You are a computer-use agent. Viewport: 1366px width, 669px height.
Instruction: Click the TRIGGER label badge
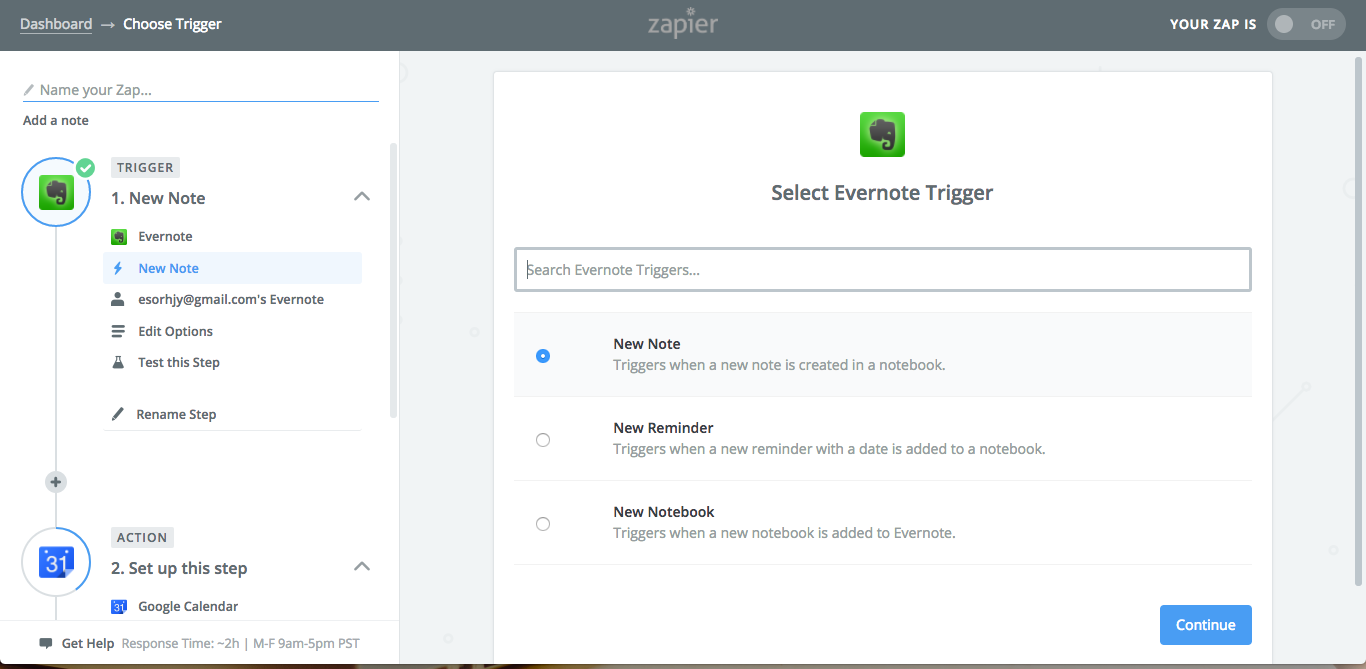[x=145, y=168]
